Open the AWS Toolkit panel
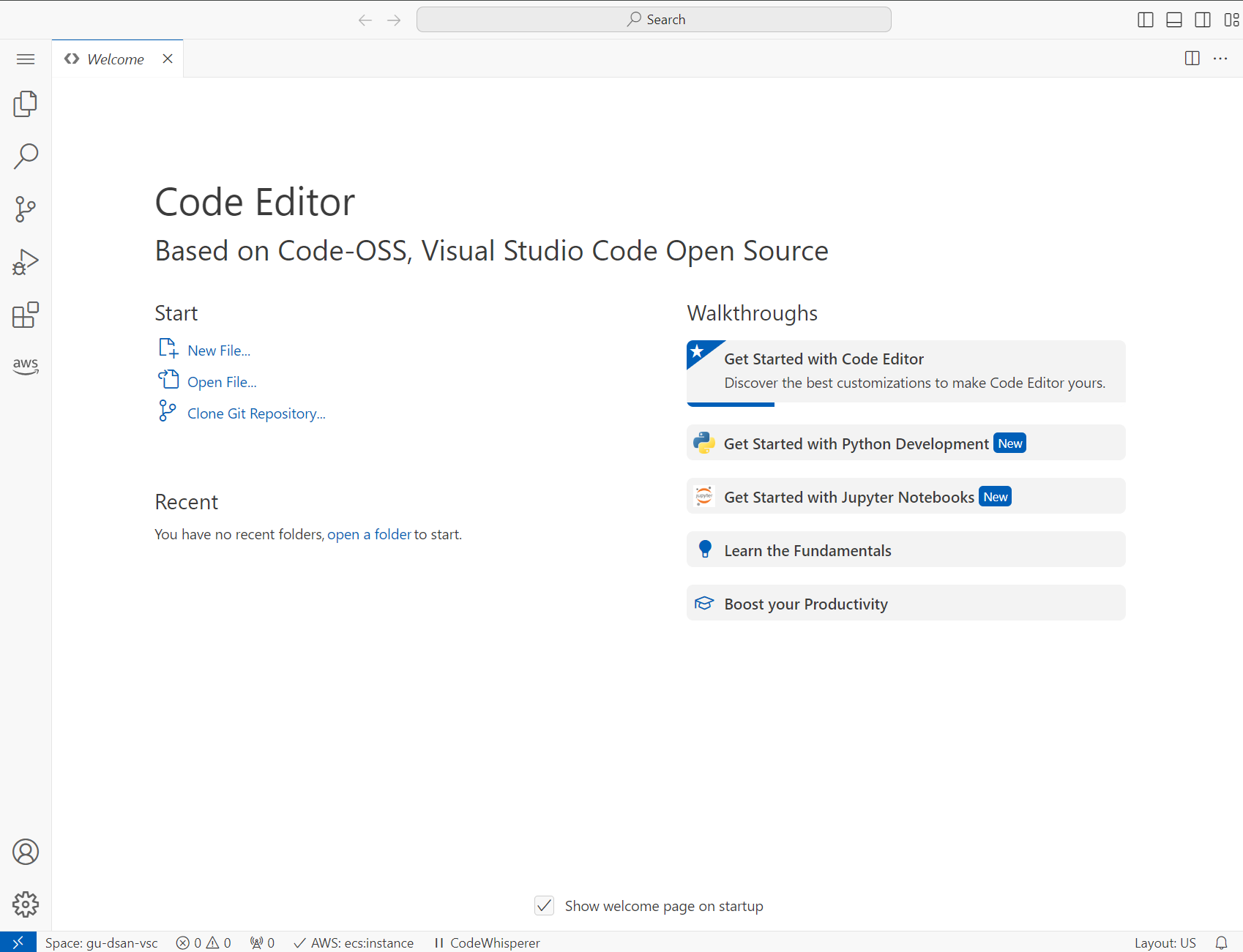Screen dimensions: 1243x952 [x=26, y=366]
